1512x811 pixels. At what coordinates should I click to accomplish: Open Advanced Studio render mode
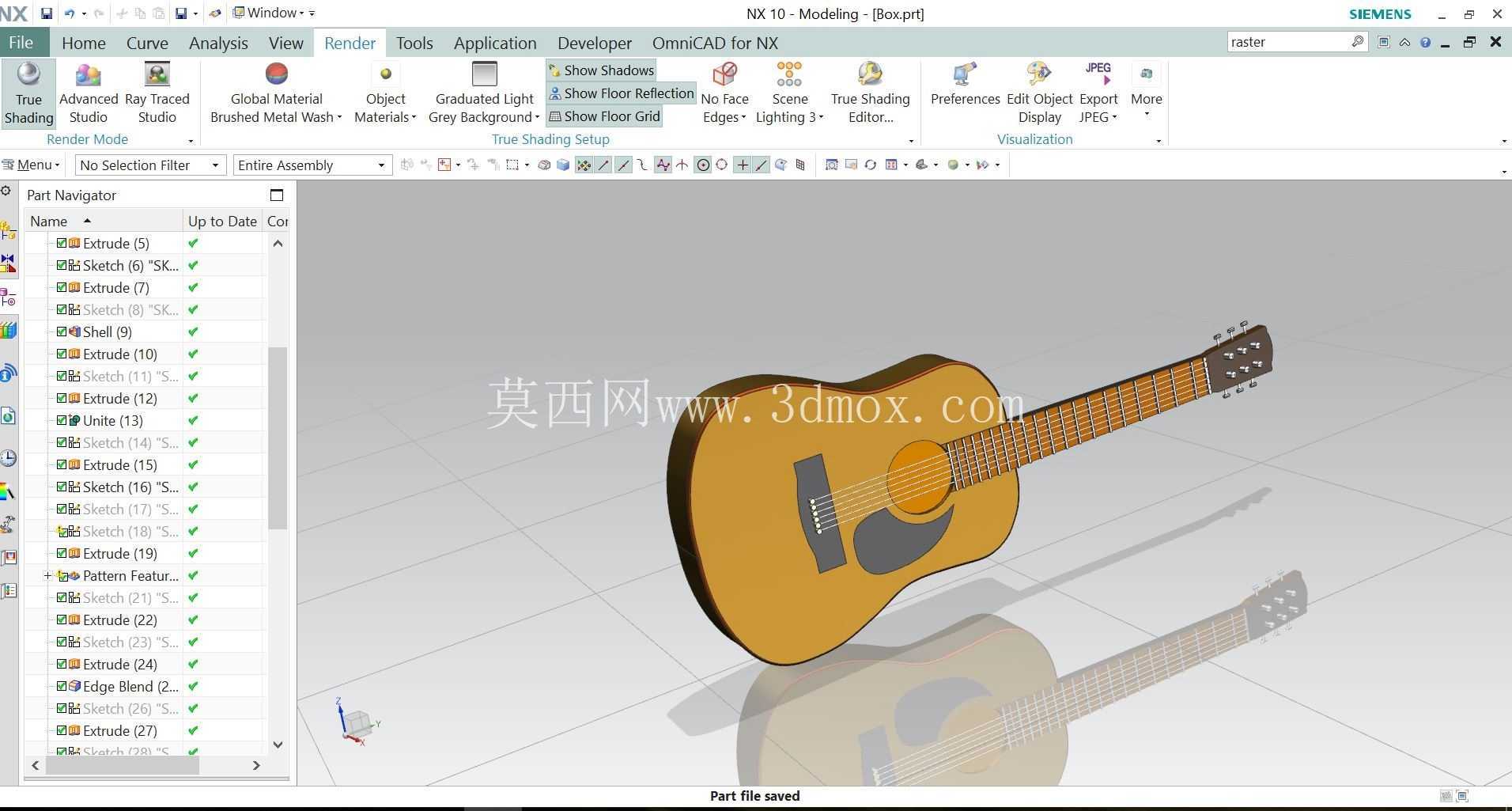click(89, 93)
